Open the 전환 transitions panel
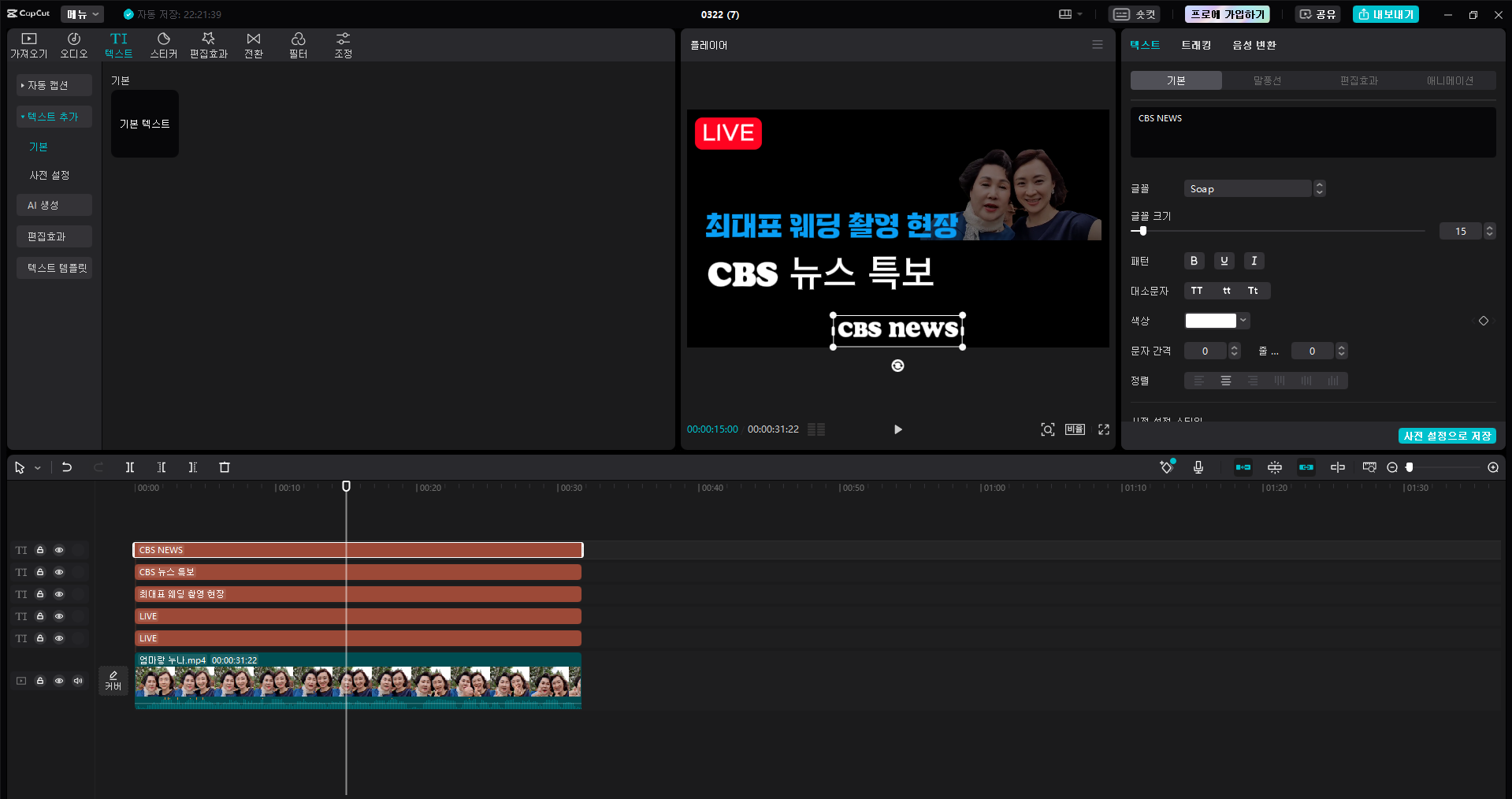This screenshot has width=1512, height=799. pos(254,46)
